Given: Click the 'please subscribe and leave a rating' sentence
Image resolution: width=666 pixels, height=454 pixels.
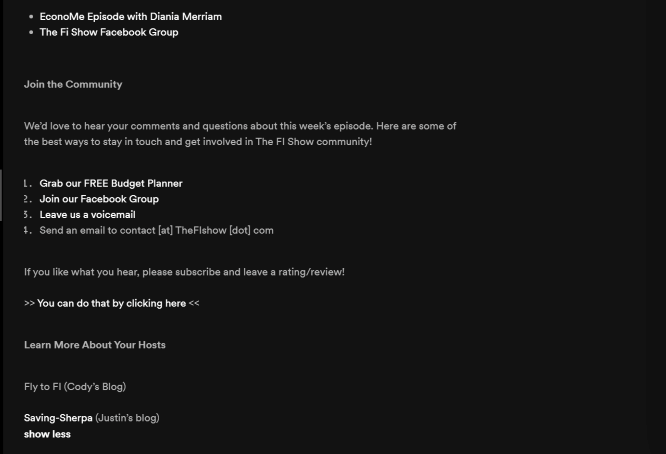Looking at the screenshot, I should (243, 272).
